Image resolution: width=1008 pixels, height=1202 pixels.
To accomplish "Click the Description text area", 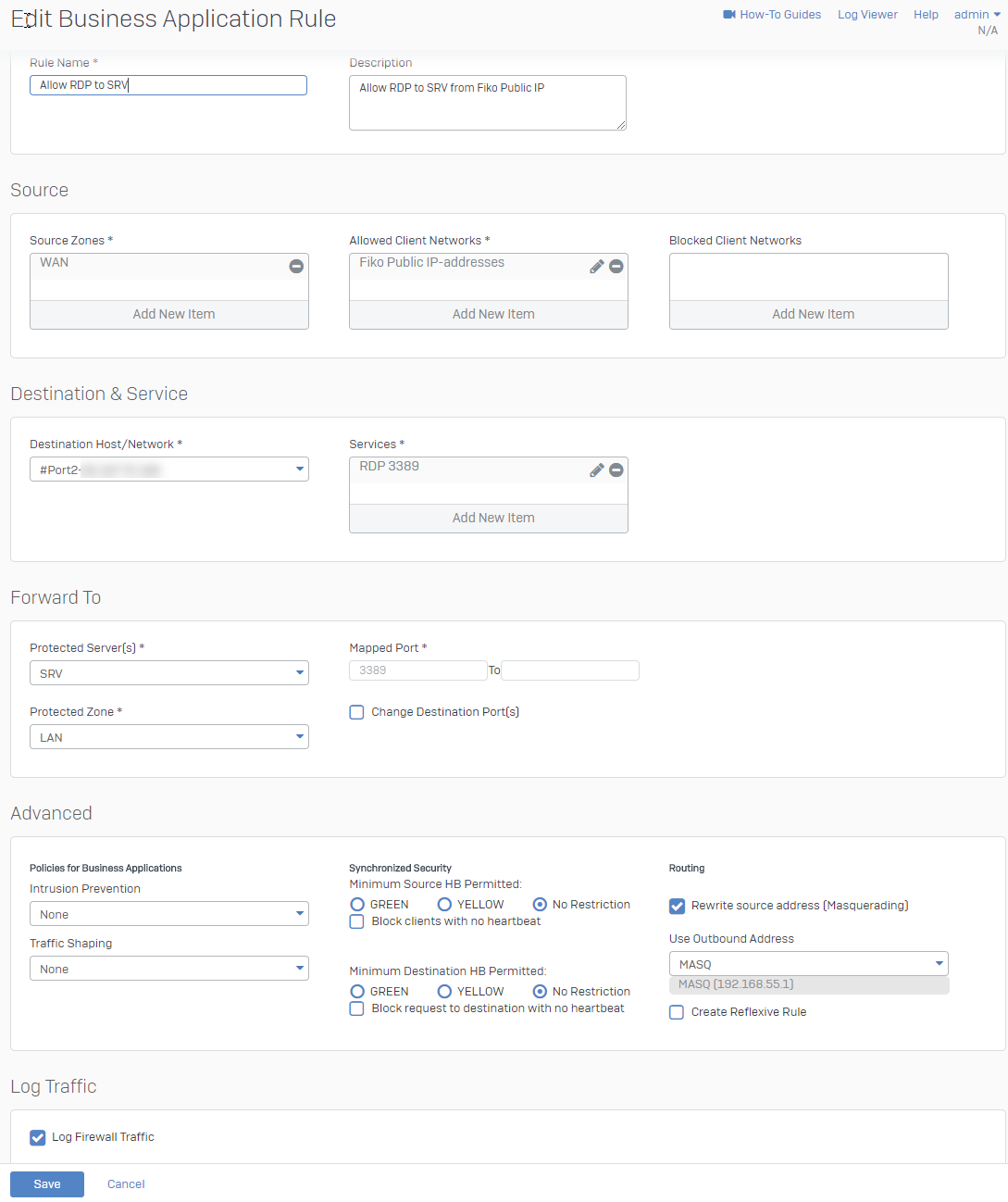I will (x=488, y=103).
